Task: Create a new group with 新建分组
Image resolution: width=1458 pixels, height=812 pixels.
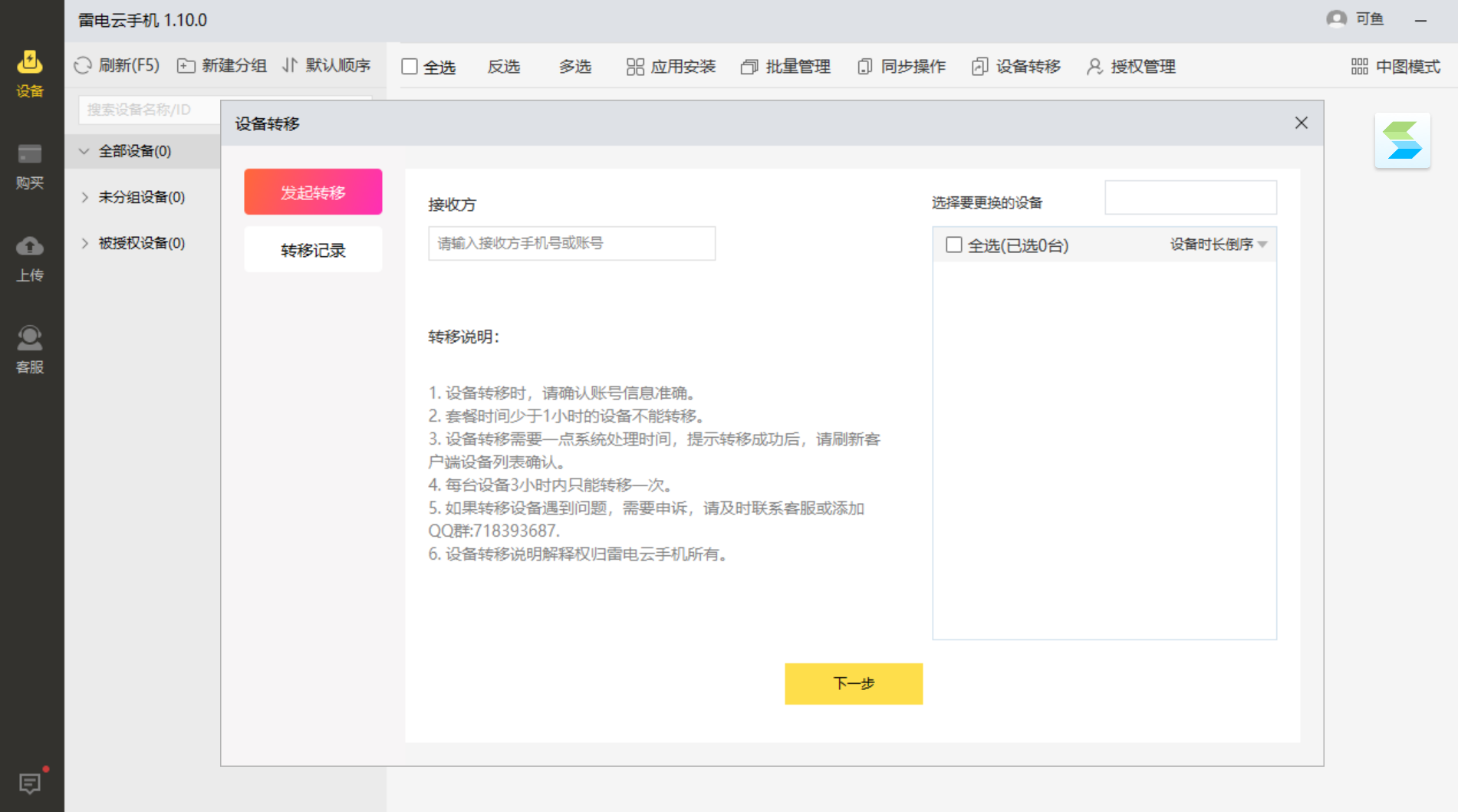Action: point(222,66)
